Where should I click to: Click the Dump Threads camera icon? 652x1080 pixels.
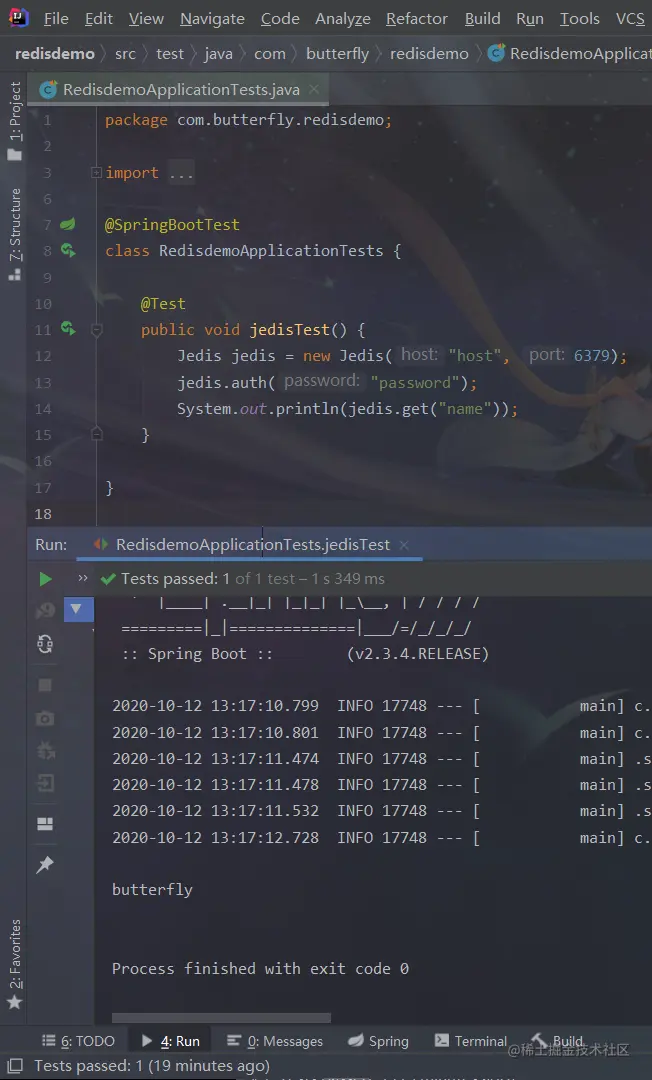click(x=45, y=718)
